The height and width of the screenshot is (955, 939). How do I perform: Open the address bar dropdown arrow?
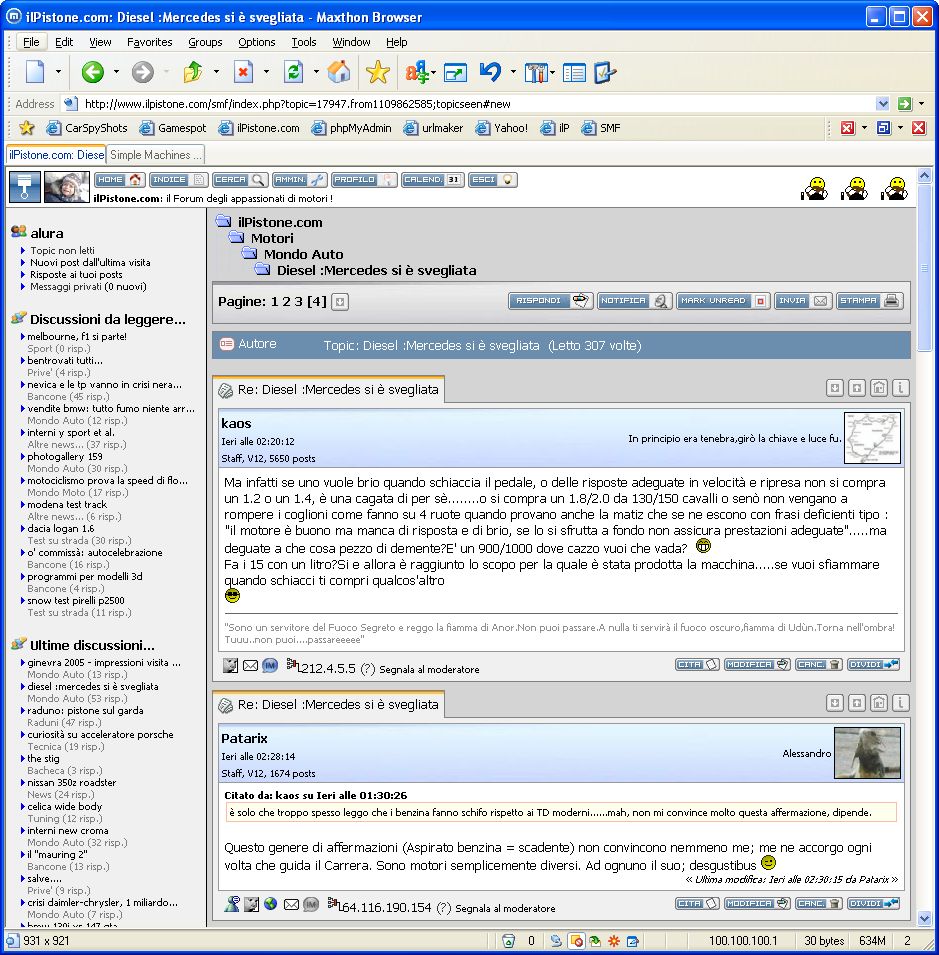[882, 103]
